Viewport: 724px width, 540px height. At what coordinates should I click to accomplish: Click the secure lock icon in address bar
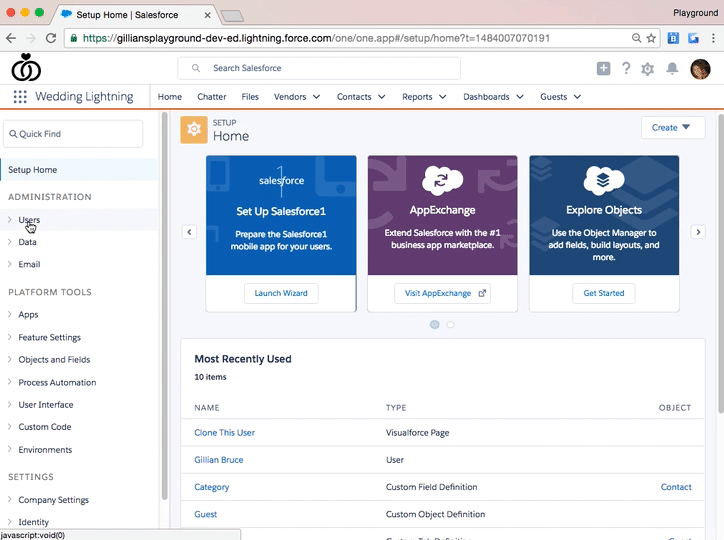pos(73,38)
